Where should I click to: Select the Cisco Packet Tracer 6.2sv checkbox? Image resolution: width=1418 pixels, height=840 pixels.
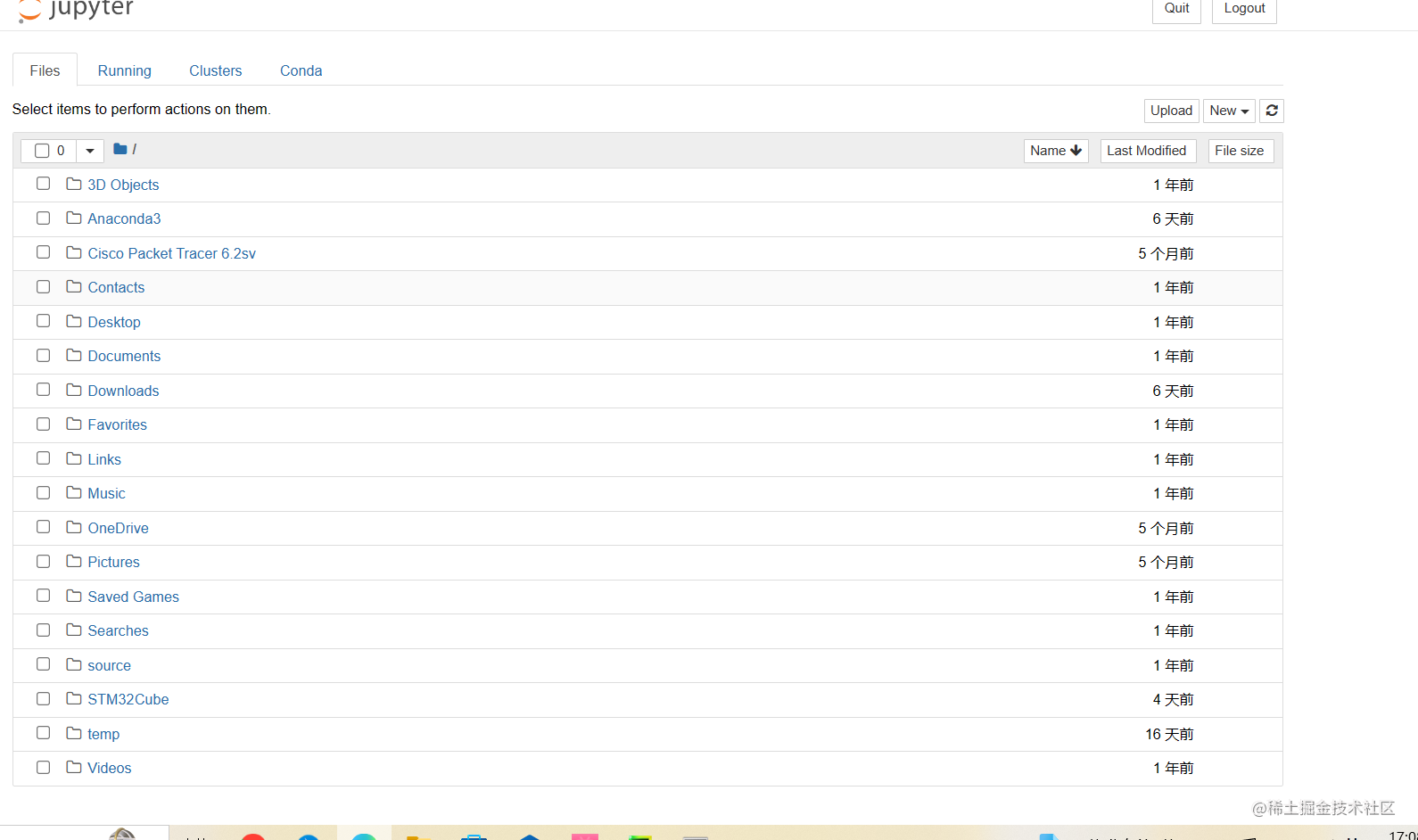43,252
